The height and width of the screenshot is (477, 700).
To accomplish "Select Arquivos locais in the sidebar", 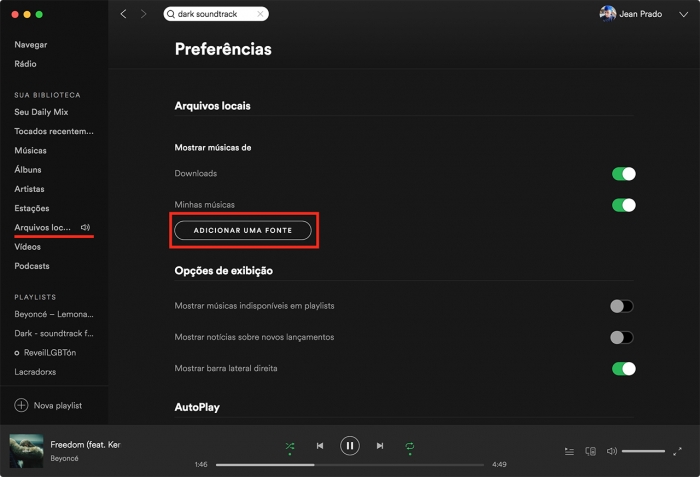I will click(42, 227).
